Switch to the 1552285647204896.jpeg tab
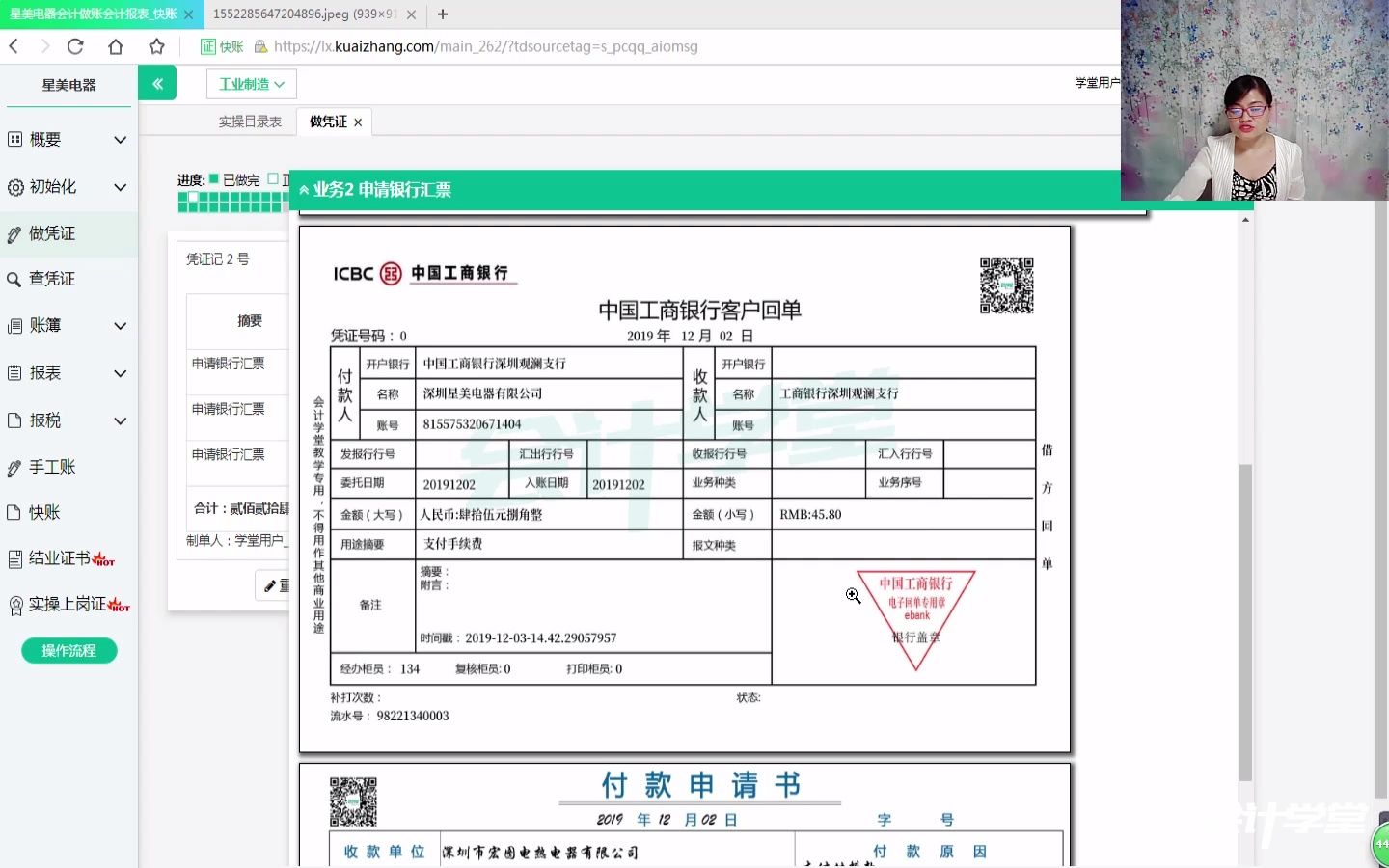This screenshot has height=868, width=1389. click(304, 14)
